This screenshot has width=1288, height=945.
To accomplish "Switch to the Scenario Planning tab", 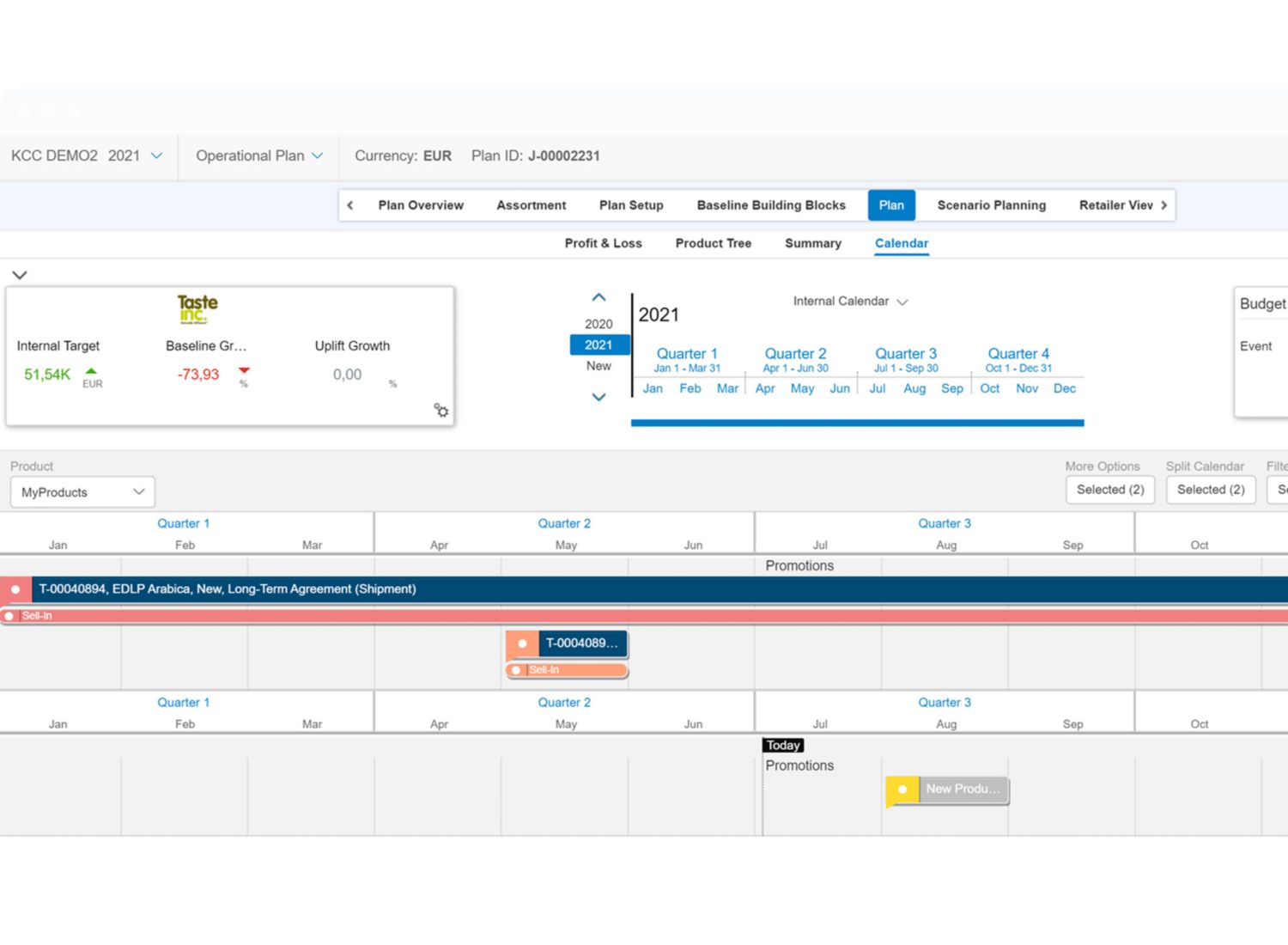I will click(x=991, y=205).
